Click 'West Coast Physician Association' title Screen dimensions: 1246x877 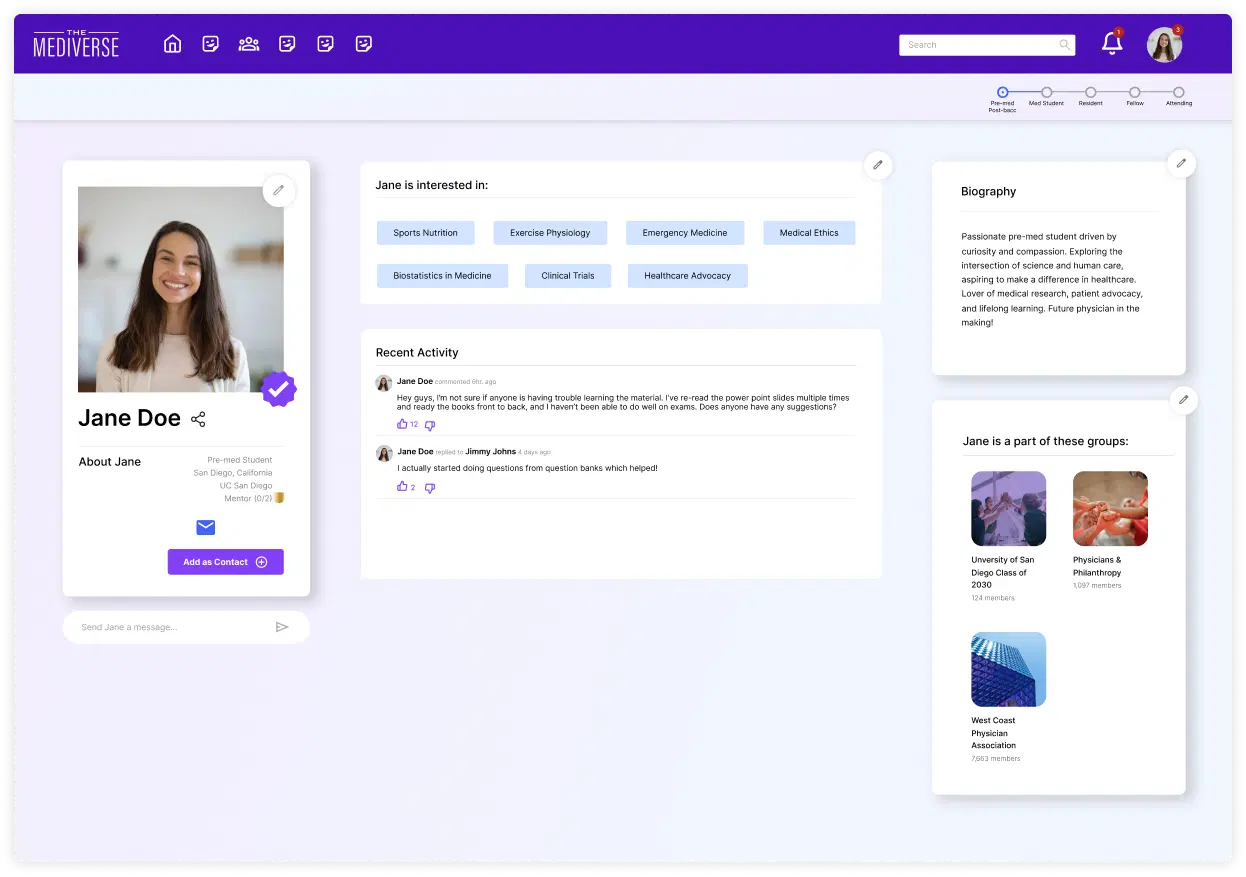tap(993, 733)
